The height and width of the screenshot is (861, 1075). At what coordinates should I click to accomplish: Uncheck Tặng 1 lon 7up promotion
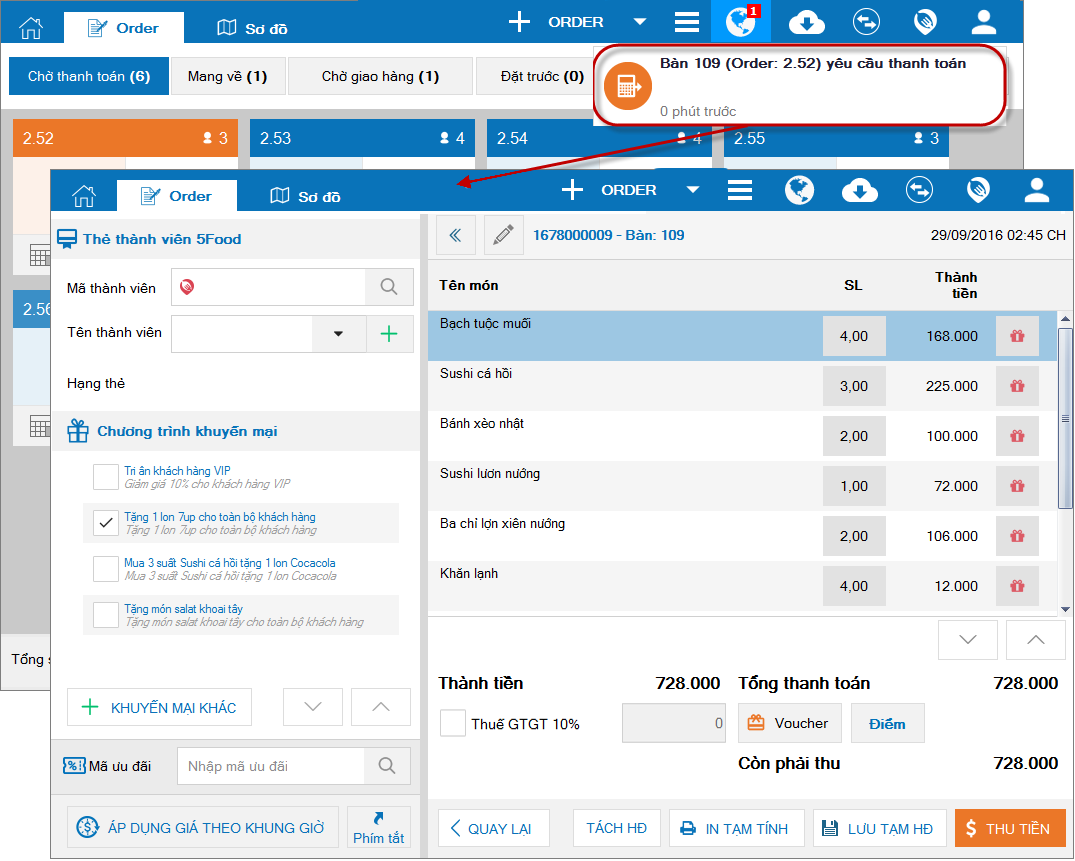[106, 523]
